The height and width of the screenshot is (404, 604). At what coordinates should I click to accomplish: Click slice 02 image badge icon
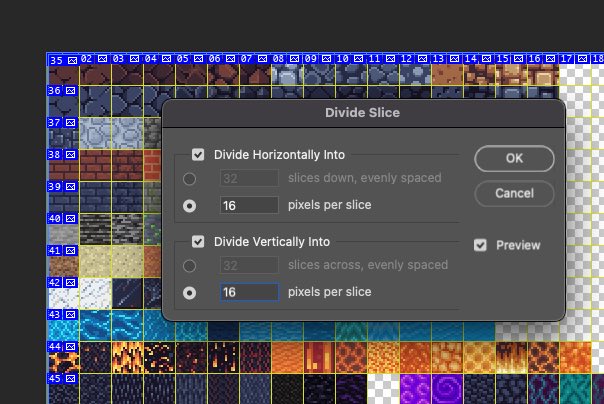[x=102, y=59]
